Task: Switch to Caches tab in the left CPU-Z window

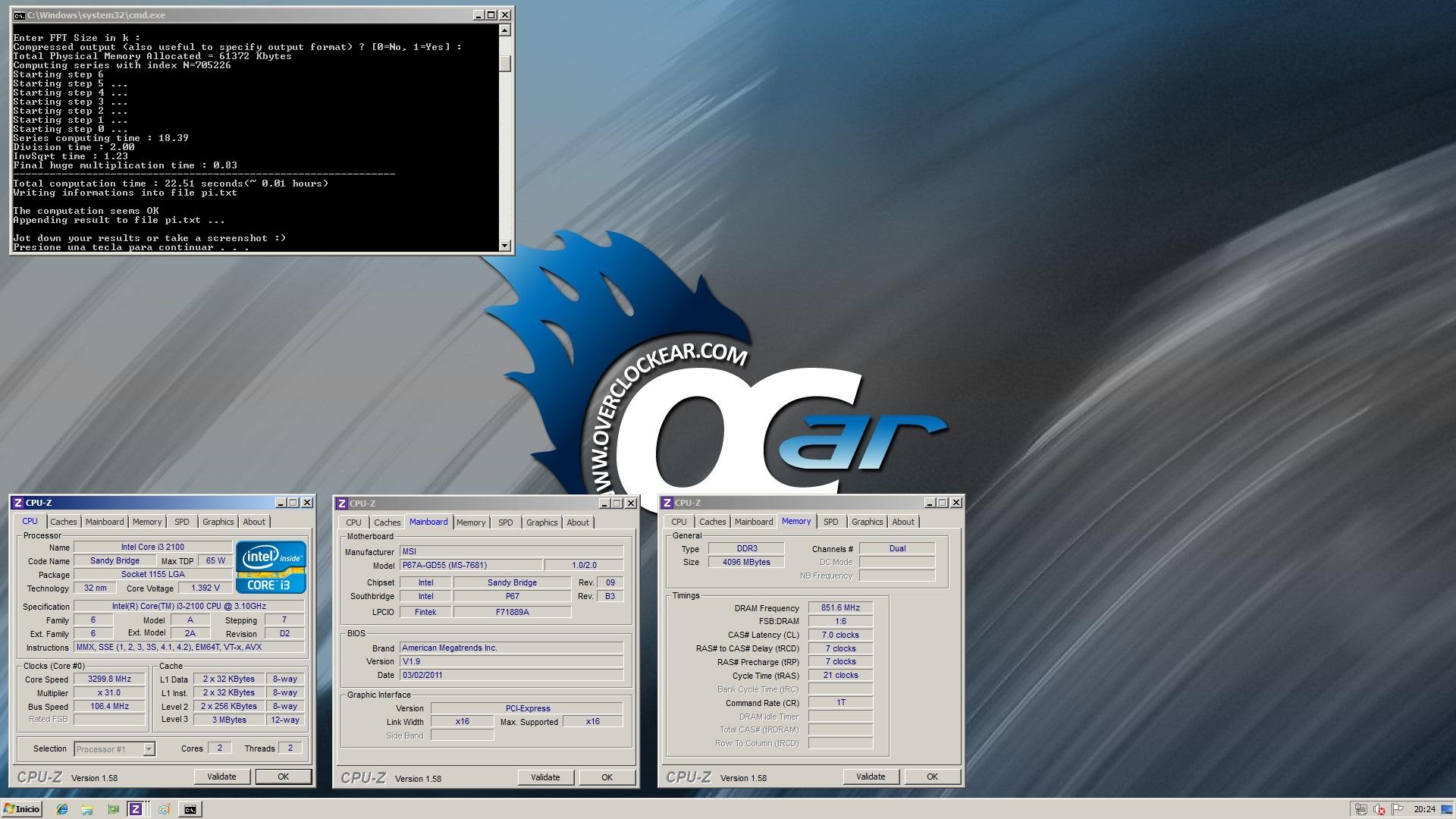Action: [x=64, y=522]
